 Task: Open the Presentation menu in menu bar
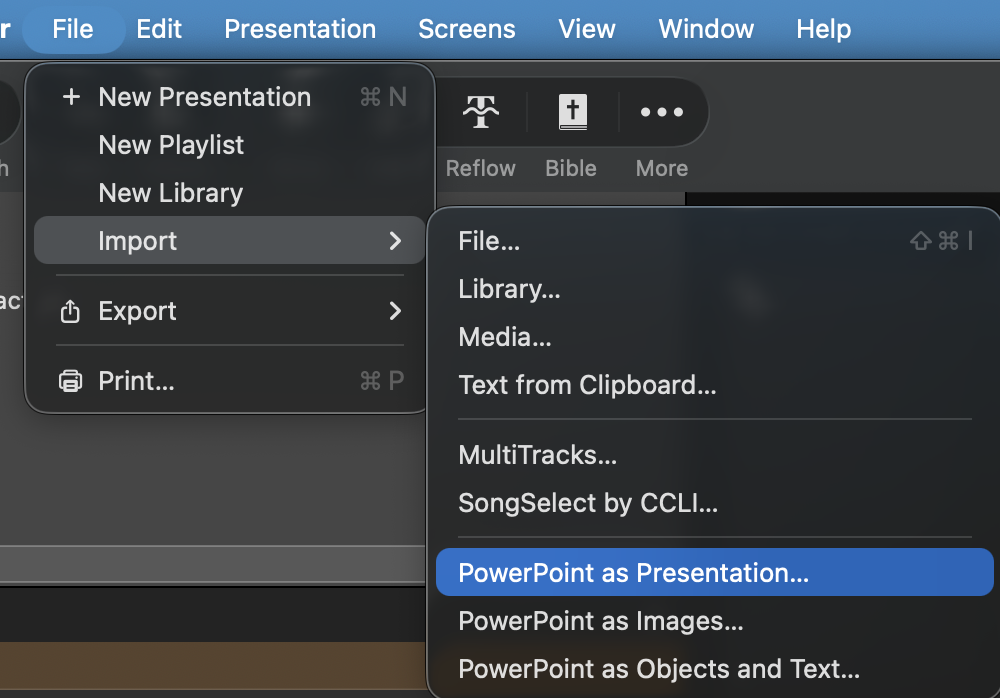click(300, 29)
